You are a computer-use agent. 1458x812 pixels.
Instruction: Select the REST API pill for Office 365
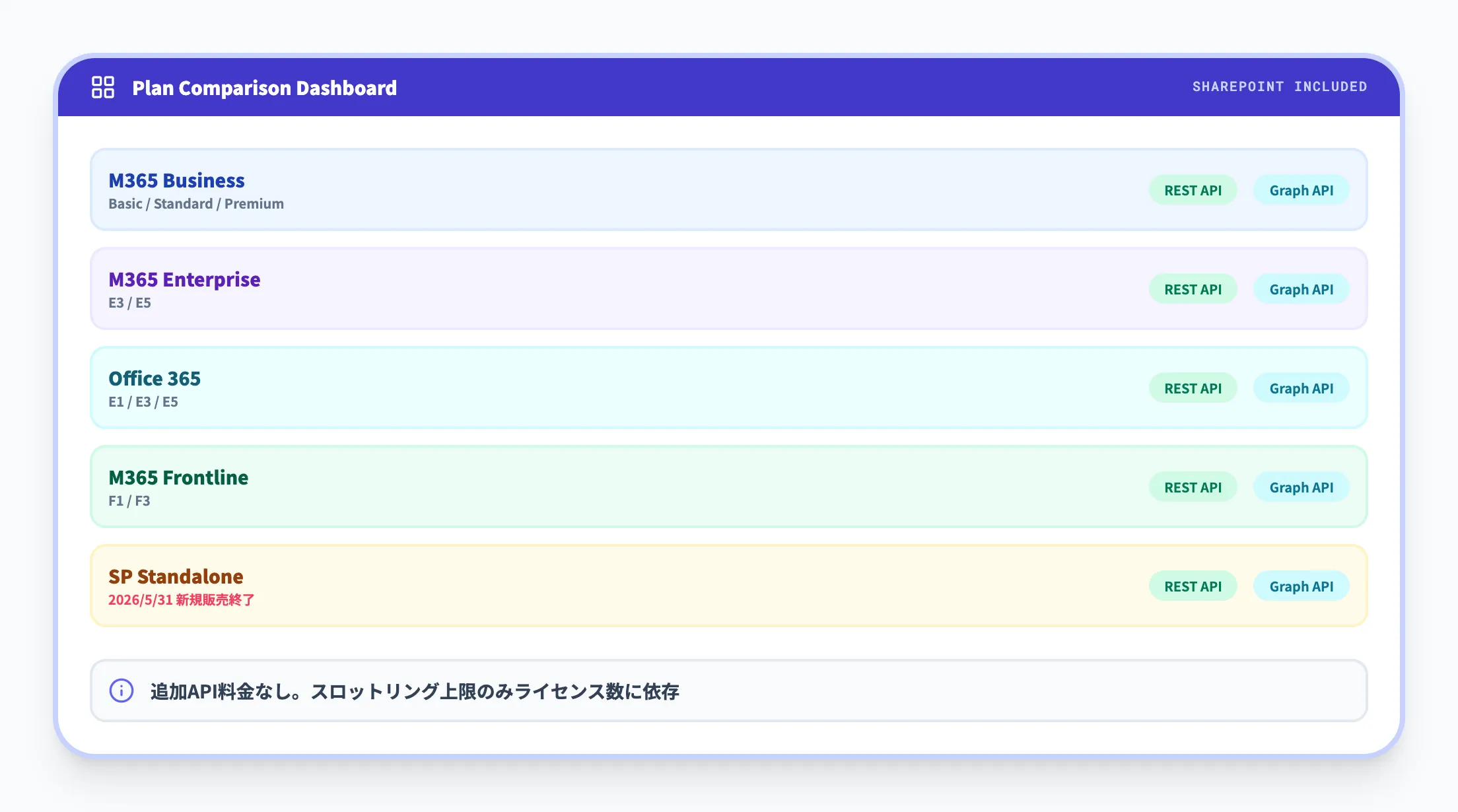coord(1193,388)
